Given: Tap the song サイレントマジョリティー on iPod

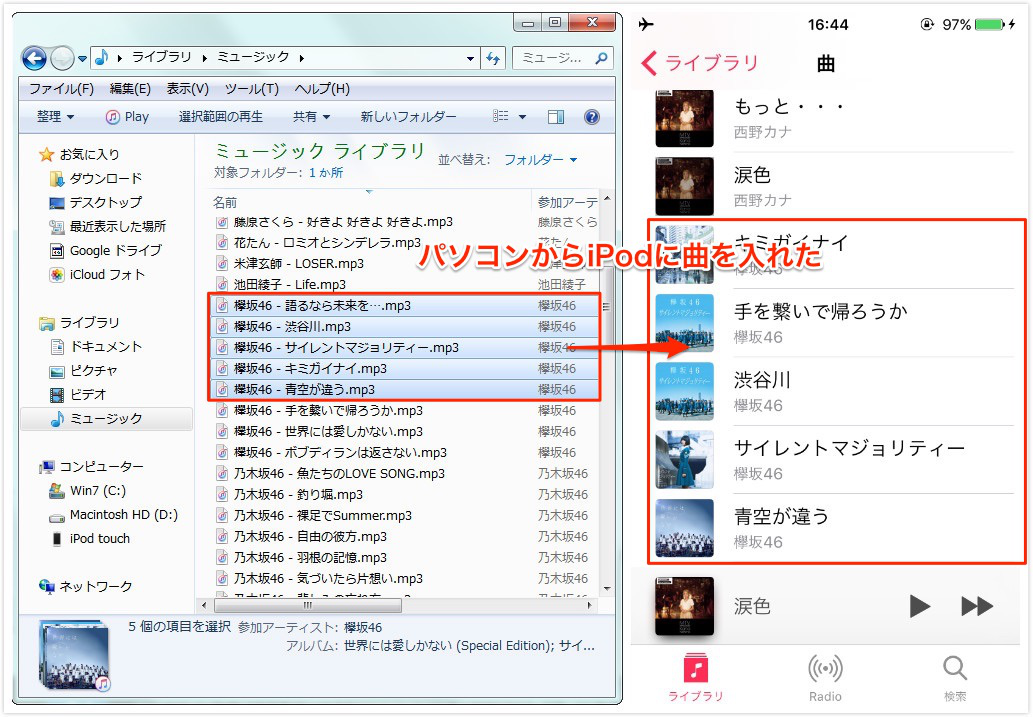Looking at the screenshot, I should [834, 460].
